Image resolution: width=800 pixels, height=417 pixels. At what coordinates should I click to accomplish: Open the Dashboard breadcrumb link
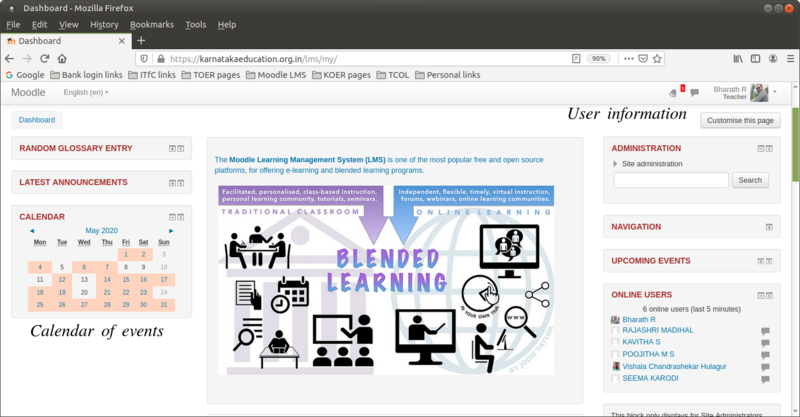37,120
